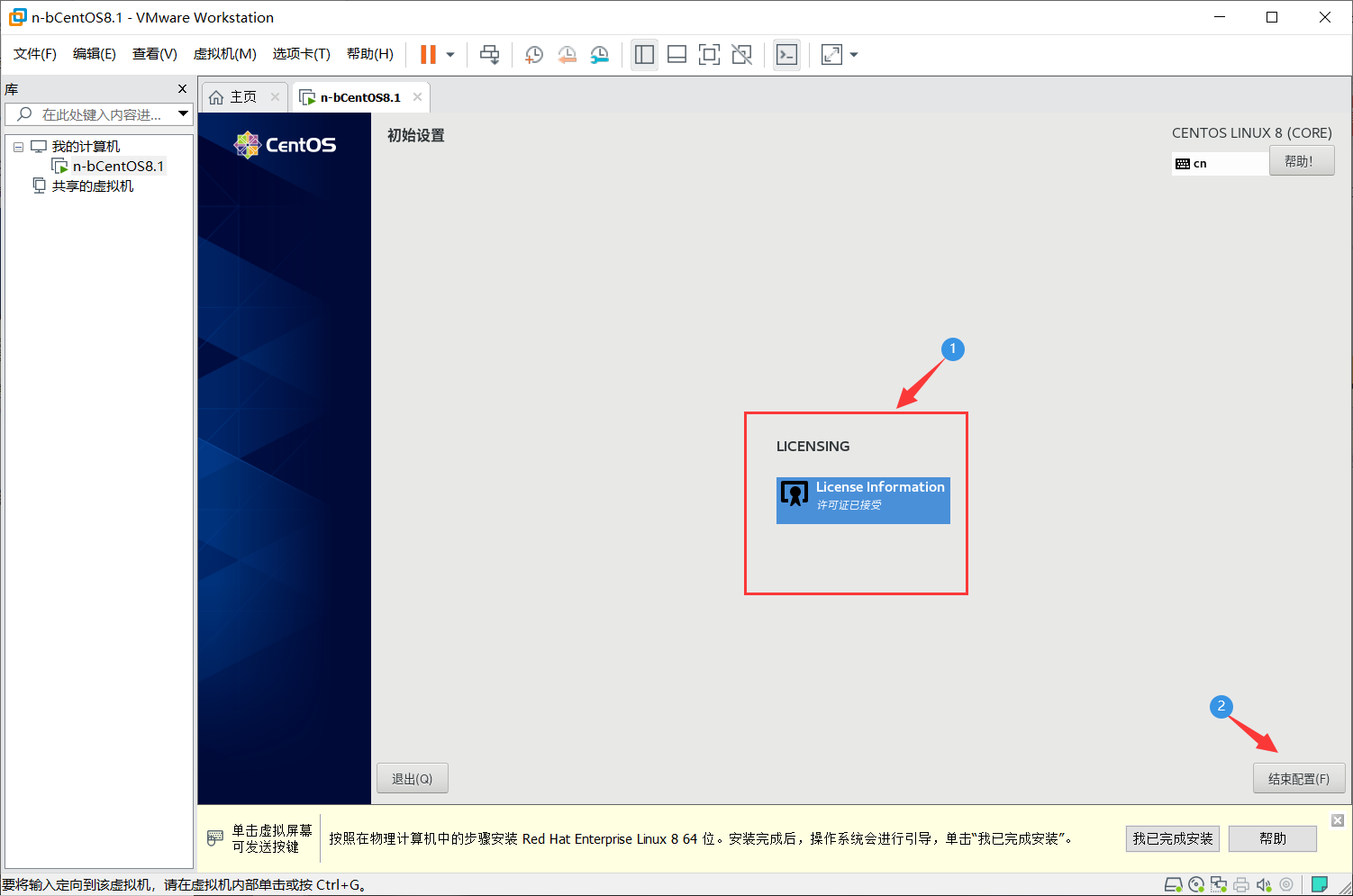Click the 结束配置(F) button
1353x896 pixels.
pos(1299,779)
